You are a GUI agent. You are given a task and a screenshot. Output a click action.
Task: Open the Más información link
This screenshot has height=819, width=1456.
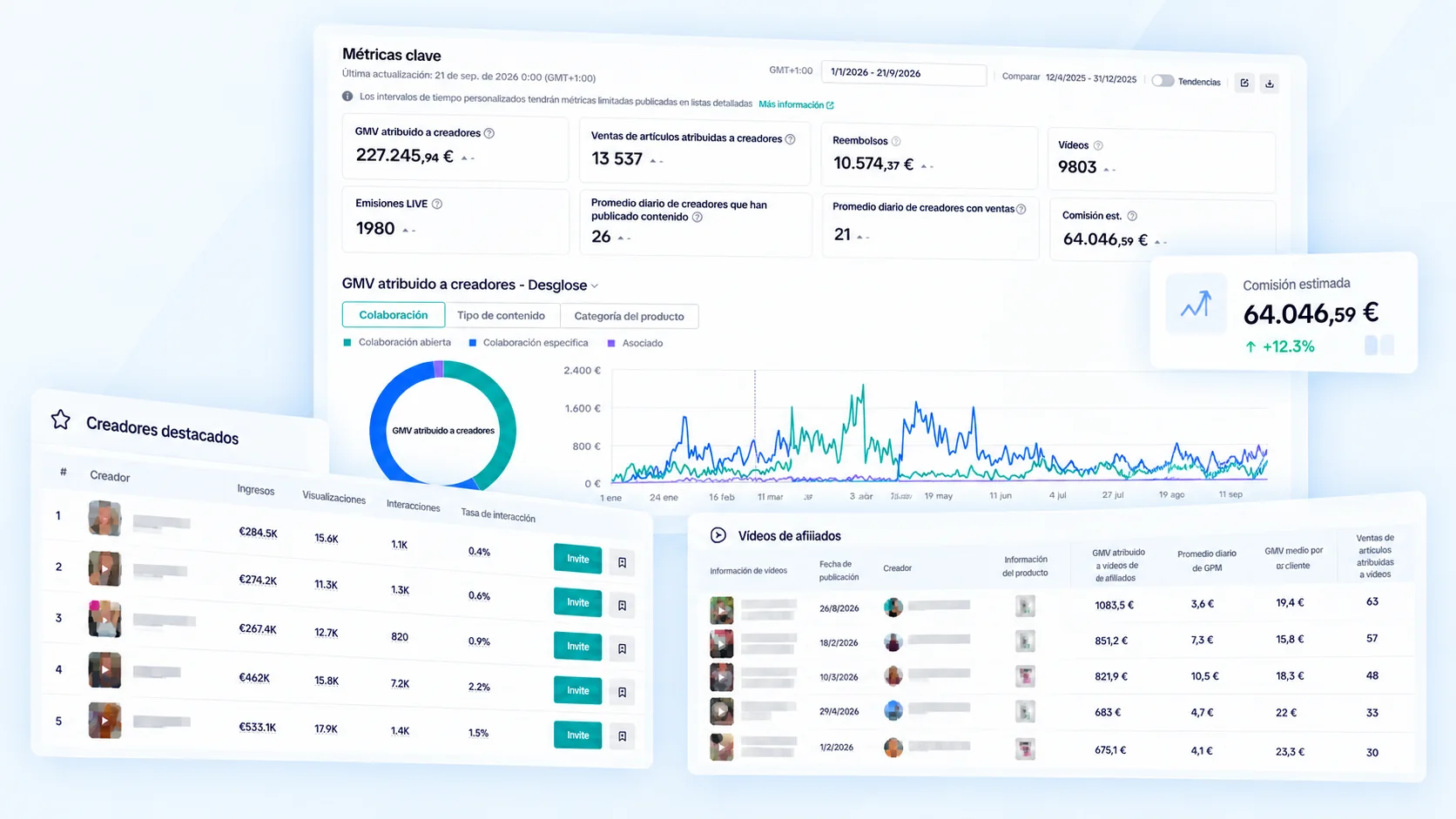pos(796,104)
